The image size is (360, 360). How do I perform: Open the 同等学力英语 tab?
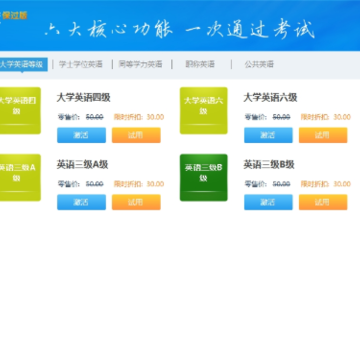[140, 64]
